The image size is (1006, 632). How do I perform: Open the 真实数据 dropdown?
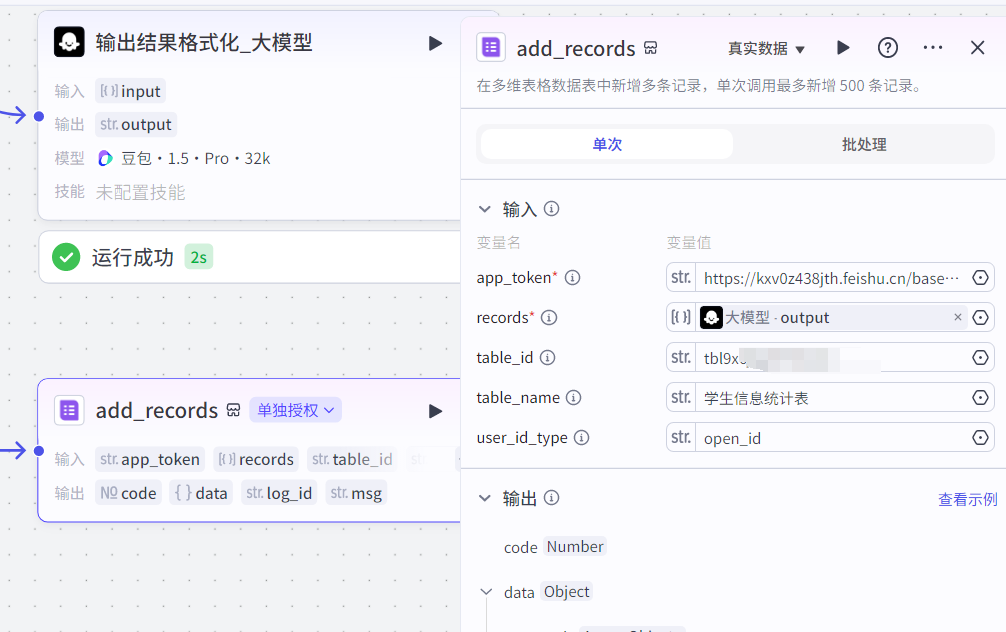766,49
